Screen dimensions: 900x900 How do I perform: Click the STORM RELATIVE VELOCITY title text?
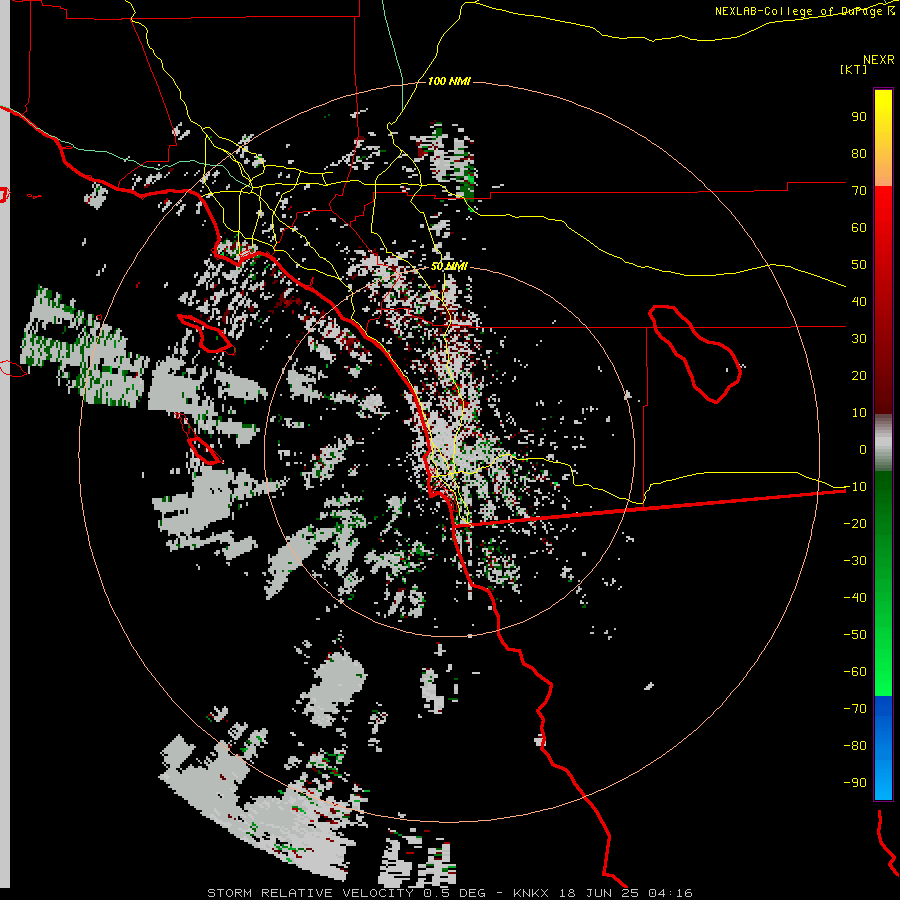(310, 893)
